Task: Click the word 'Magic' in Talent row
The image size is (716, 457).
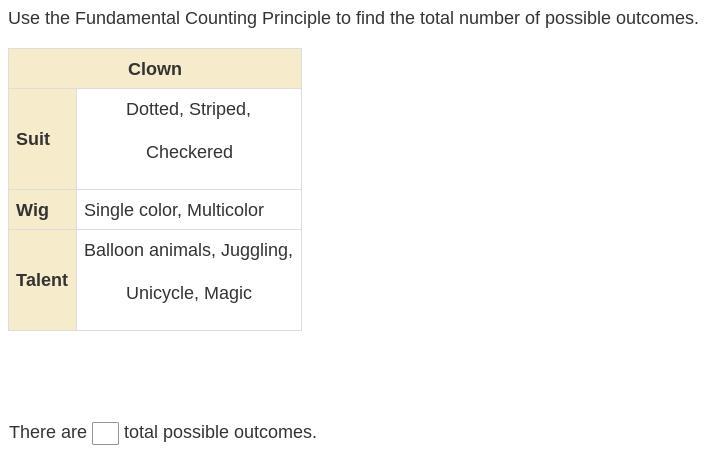Action: [x=228, y=293]
